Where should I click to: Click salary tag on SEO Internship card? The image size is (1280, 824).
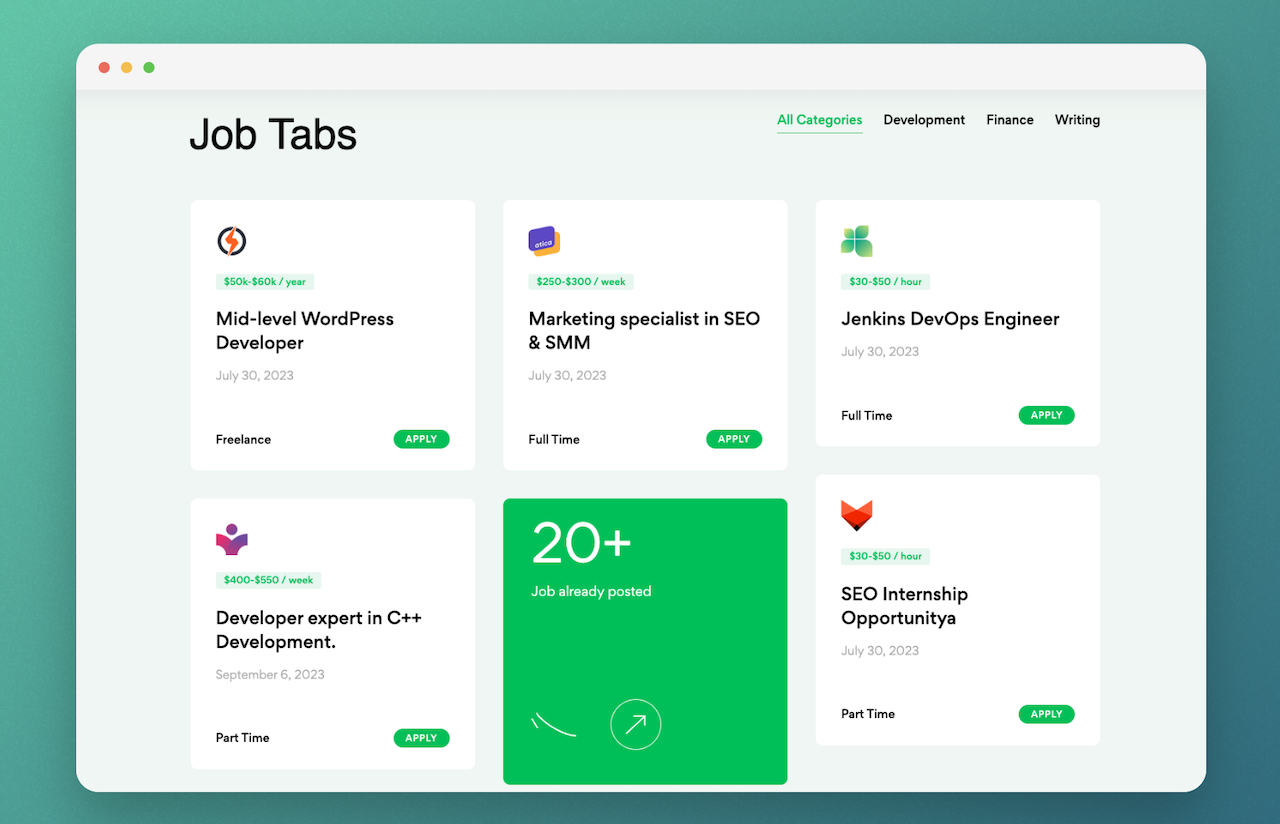pos(885,556)
